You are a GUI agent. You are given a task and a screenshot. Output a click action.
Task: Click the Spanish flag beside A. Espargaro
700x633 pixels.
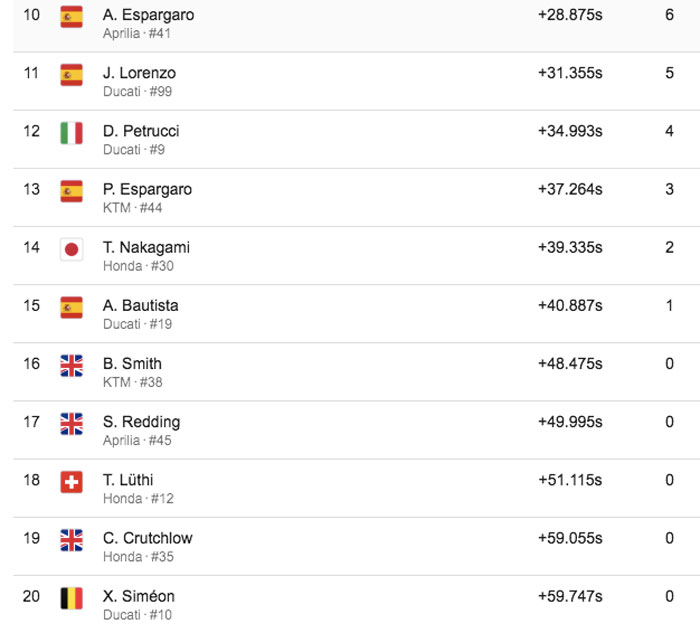tap(71, 17)
